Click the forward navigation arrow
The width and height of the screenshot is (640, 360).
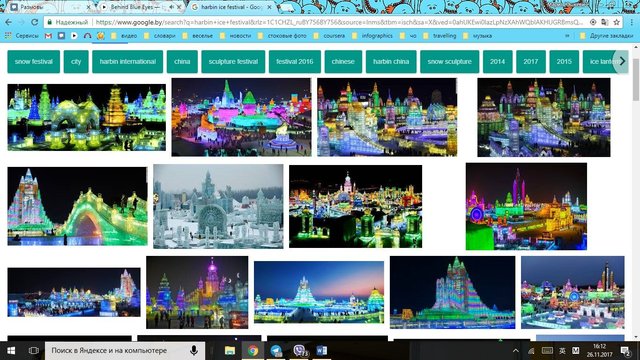tap(21, 22)
